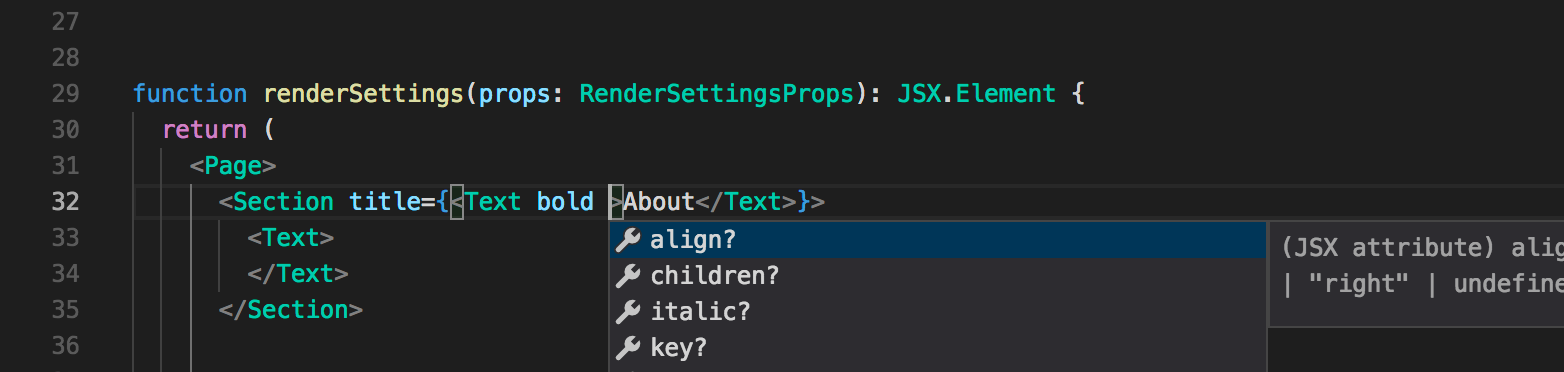The image size is (1564, 372).
Task: Choose the children? autocomplete suggestion
Action: click(x=937, y=276)
